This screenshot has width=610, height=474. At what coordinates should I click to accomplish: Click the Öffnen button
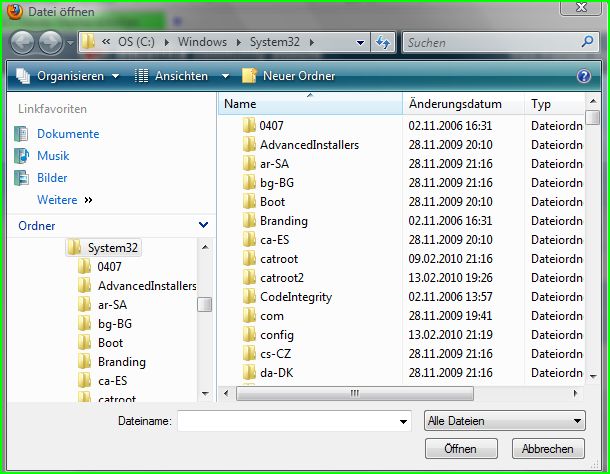point(459,449)
